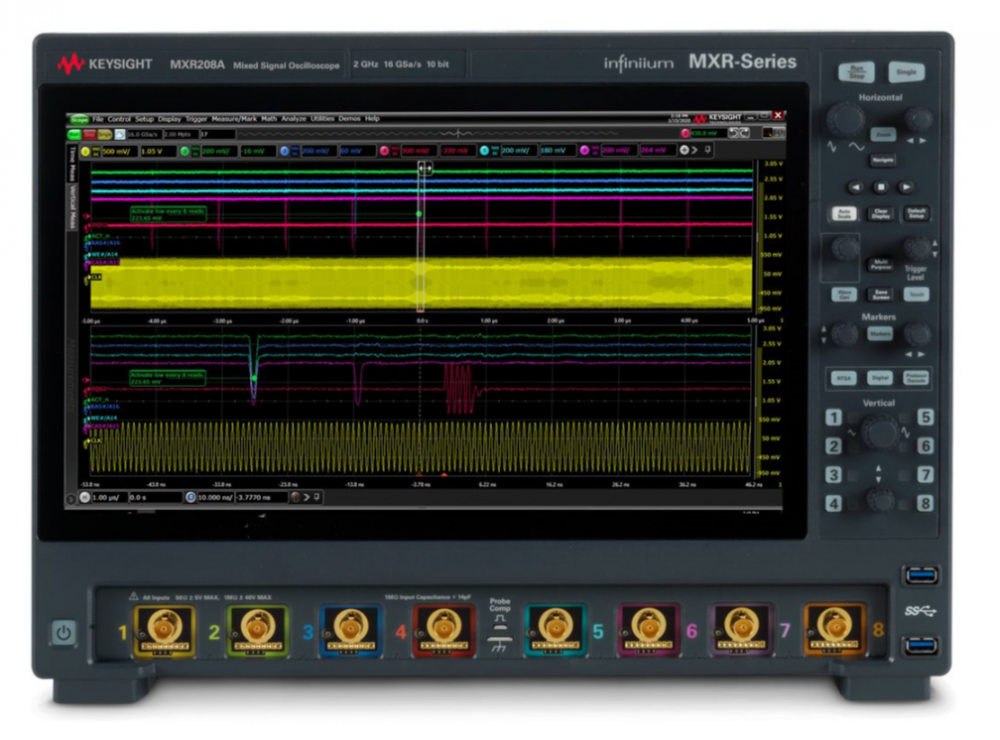The height and width of the screenshot is (740, 1000).
Task: Toggle yellow channel 1 on the screen toolbar
Action: point(85,151)
